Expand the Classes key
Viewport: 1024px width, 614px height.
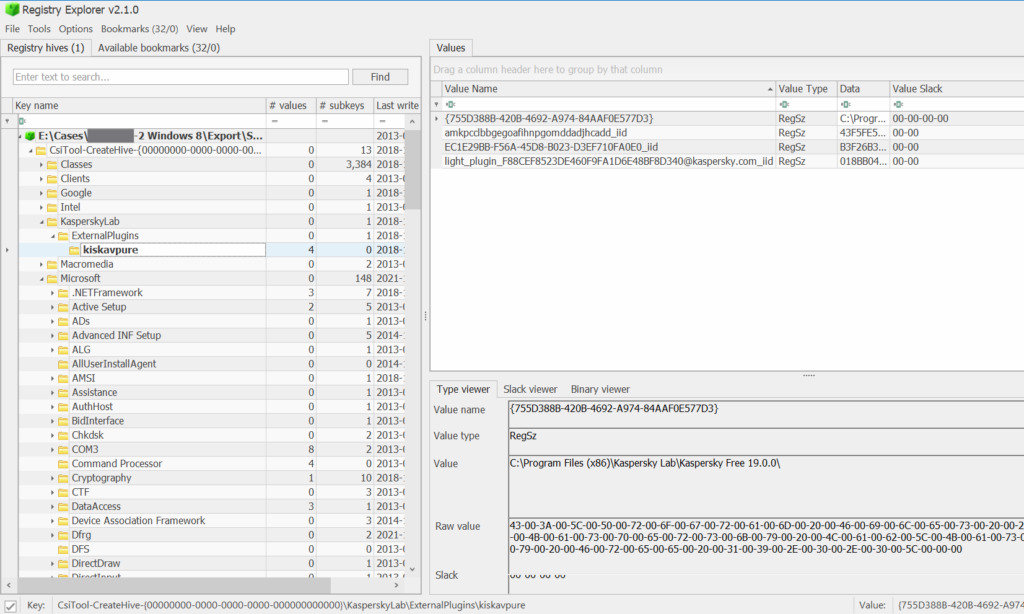pos(41,165)
